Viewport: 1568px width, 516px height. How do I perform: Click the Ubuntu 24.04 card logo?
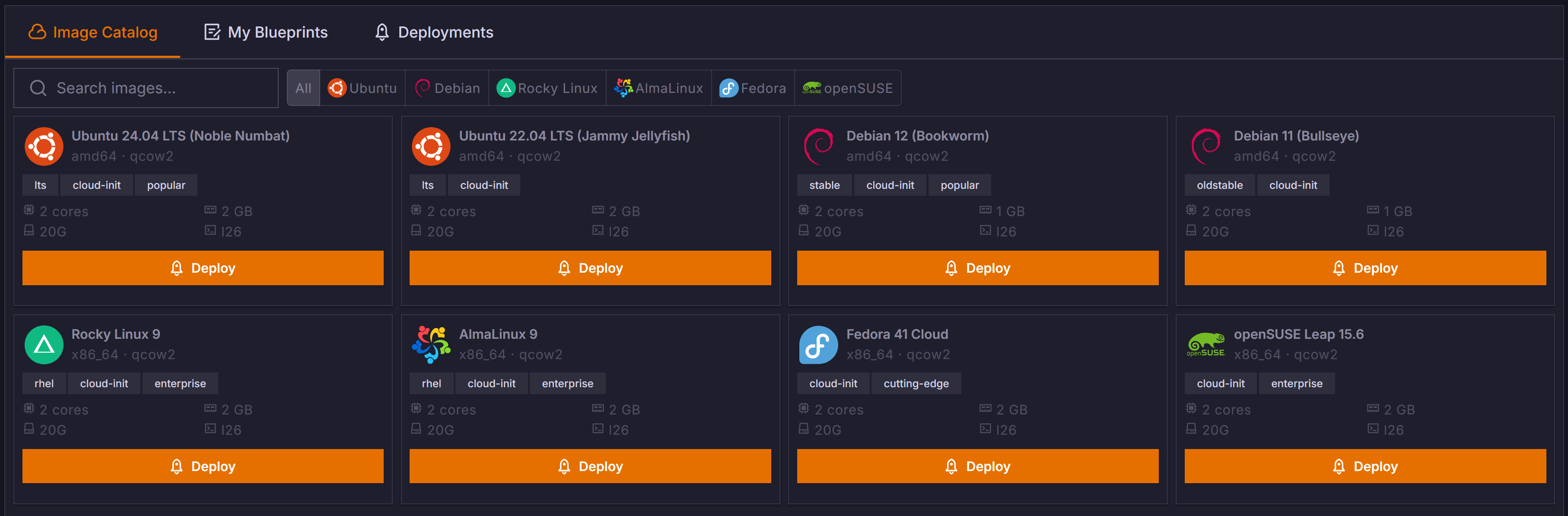(43, 146)
